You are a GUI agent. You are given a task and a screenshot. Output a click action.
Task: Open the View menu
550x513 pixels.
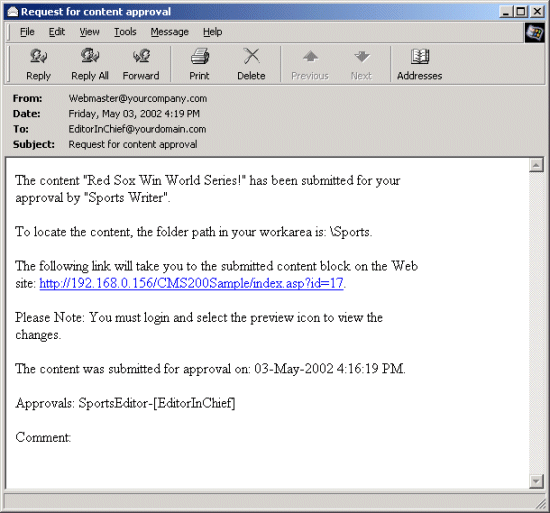coord(89,32)
